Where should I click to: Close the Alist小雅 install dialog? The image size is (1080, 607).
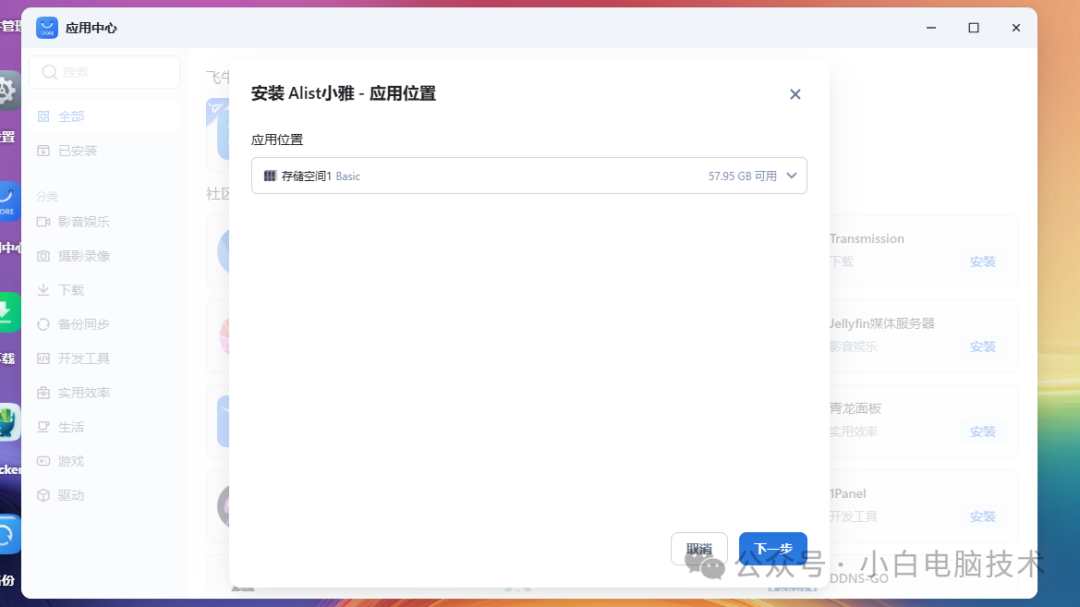(x=795, y=94)
